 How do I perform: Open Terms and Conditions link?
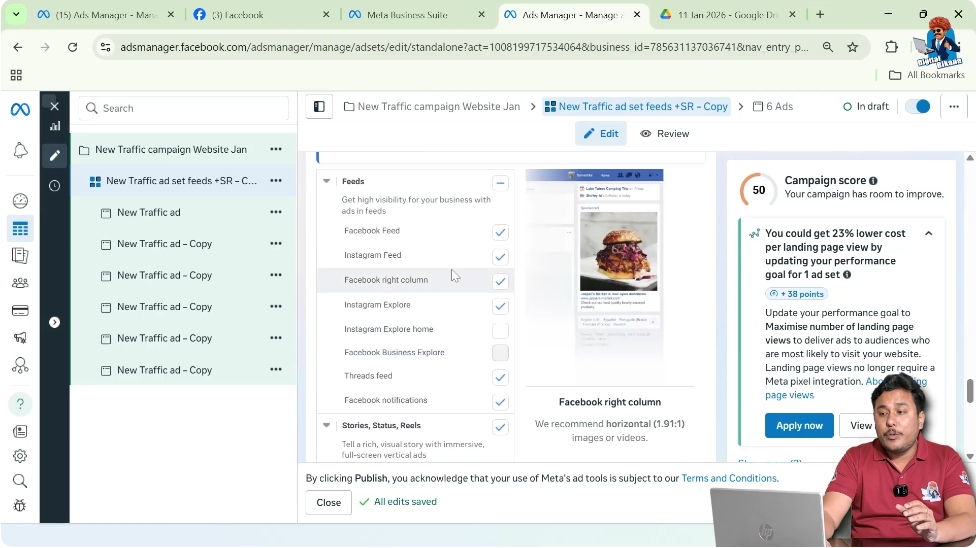730,478
